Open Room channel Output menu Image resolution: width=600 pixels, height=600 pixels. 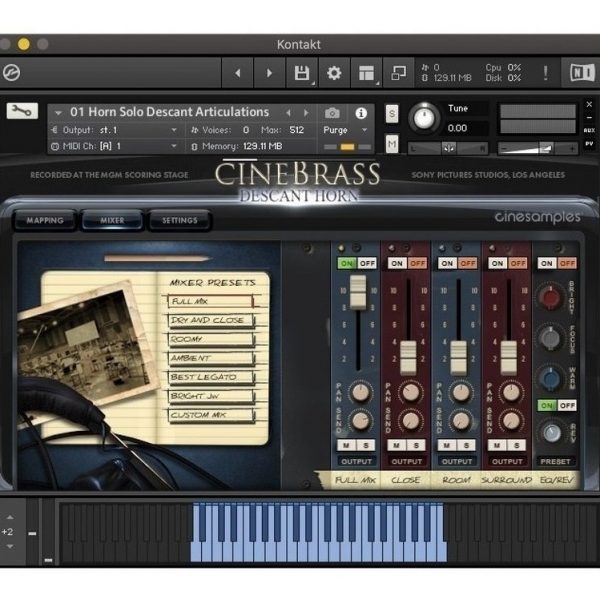tap(457, 461)
